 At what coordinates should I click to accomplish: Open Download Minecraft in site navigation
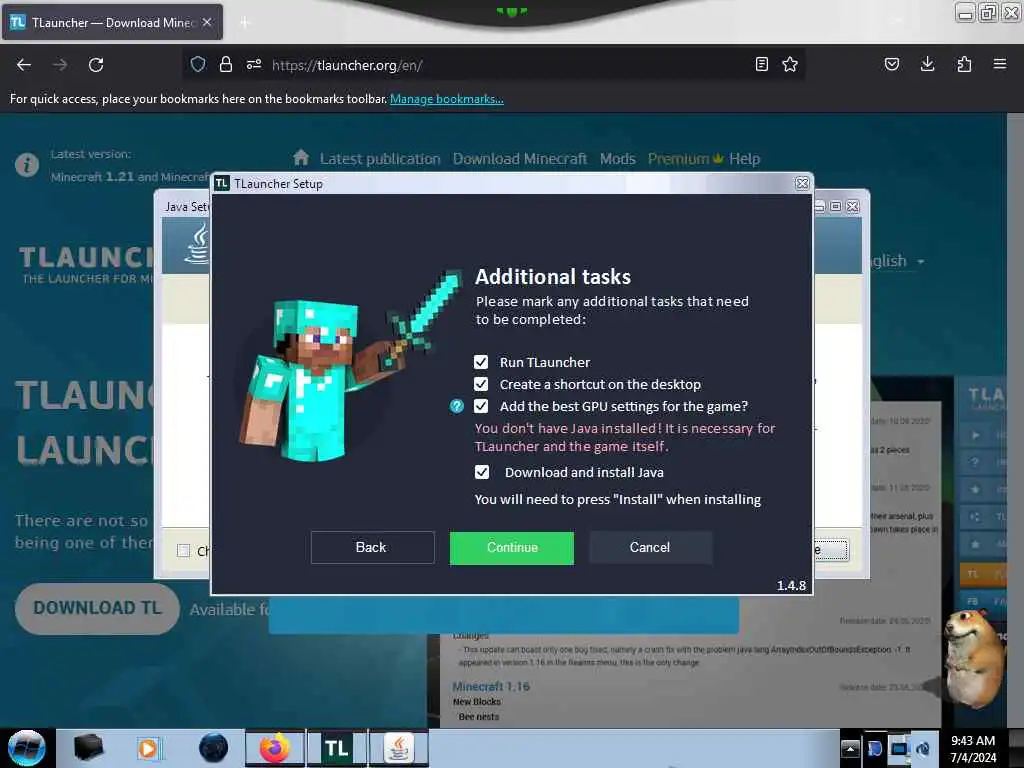pos(520,159)
